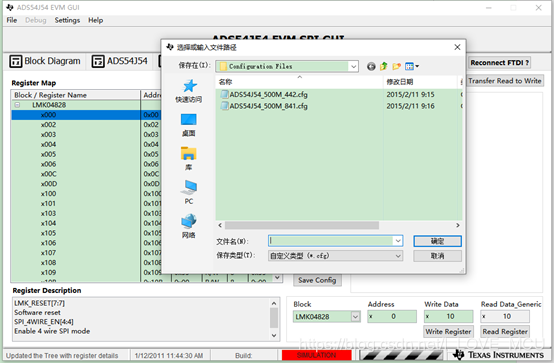This screenshot has height=363, width=554.
Task: Open the Debug menu
Action: click(x=36, y=20)
